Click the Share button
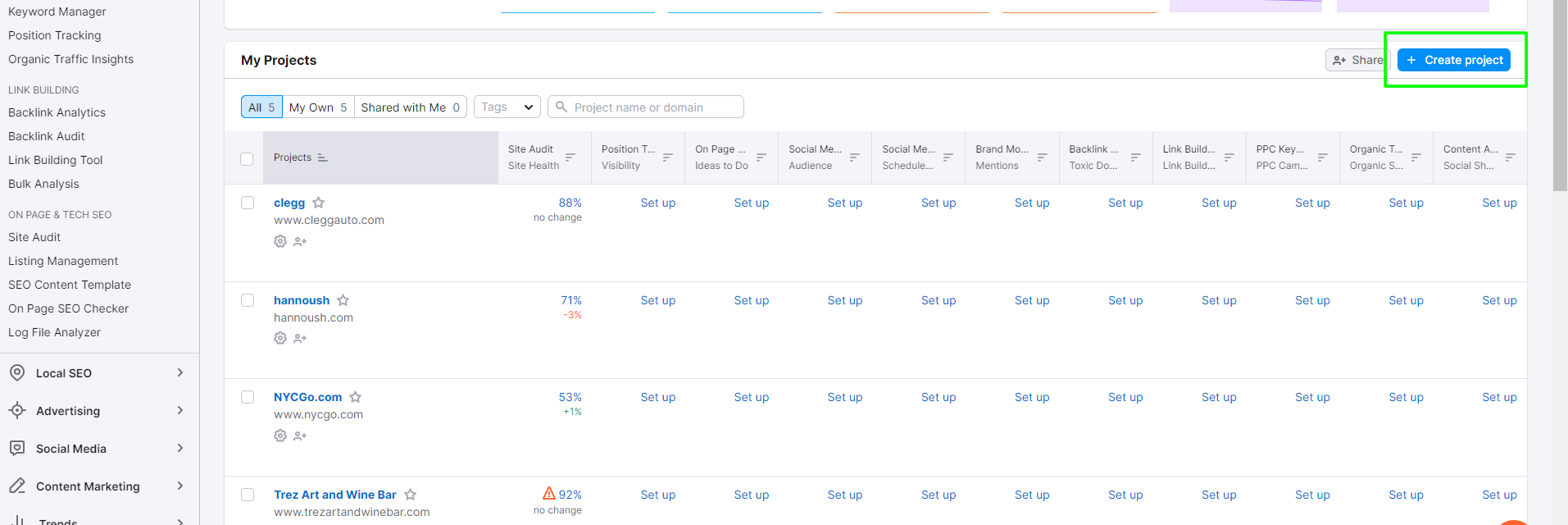 [x=1357, y=60]
